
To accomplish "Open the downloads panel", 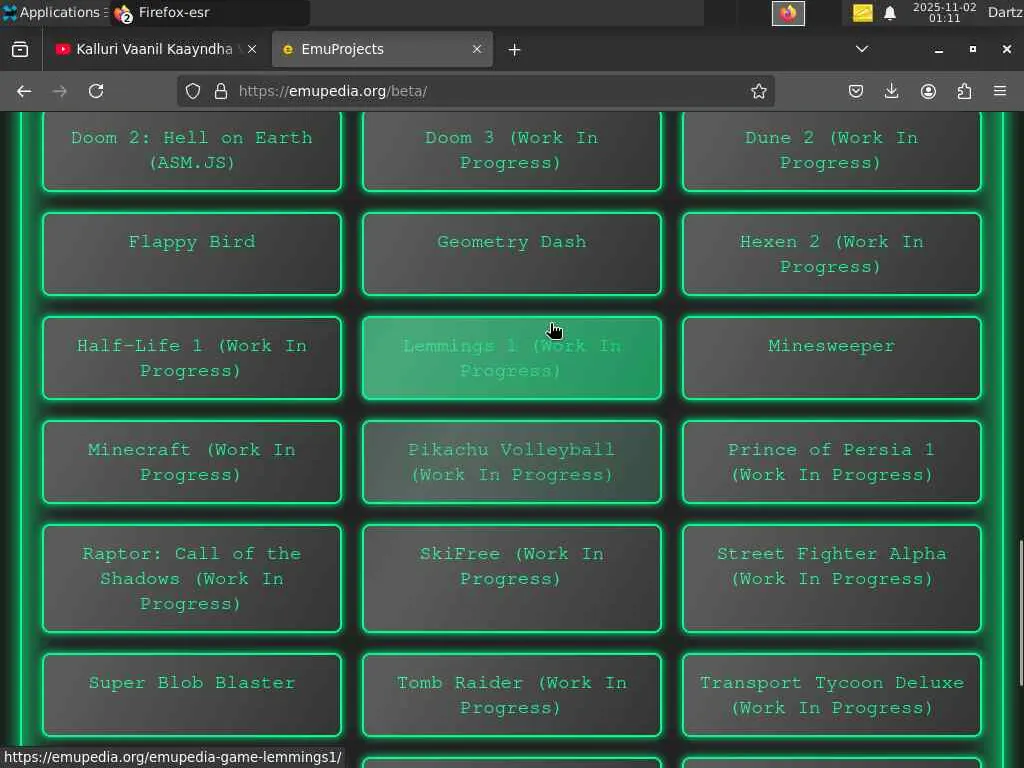I will pyautogui.click(x=891, y=91).
